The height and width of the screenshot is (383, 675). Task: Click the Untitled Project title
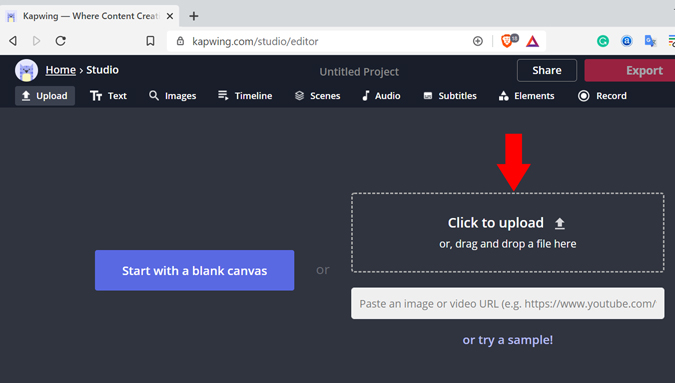coord(359,71)
